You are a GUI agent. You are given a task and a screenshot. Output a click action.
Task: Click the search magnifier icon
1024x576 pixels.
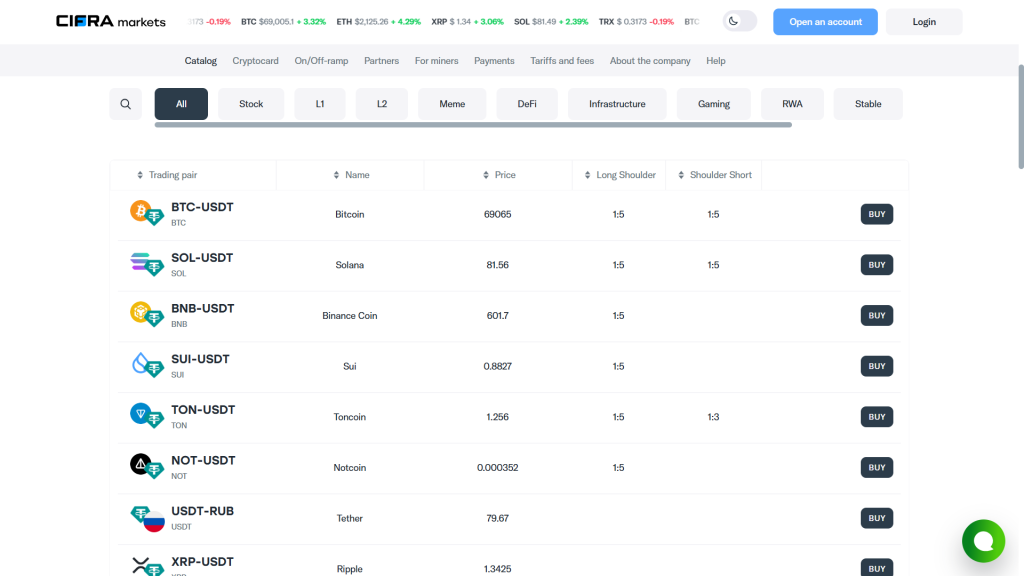pos(125,103)
